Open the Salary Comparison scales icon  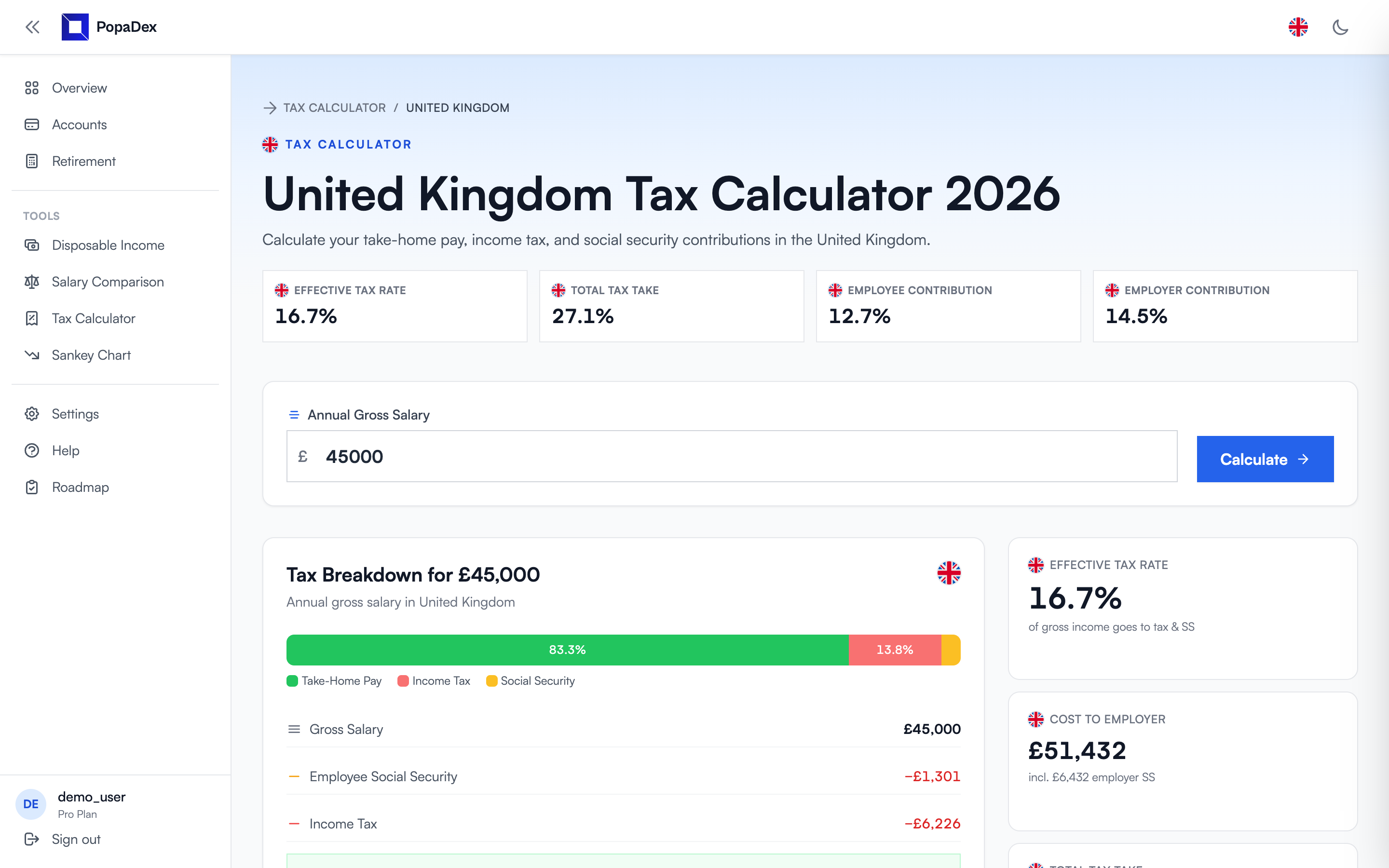pyautogui.click(x=32, y=282)
